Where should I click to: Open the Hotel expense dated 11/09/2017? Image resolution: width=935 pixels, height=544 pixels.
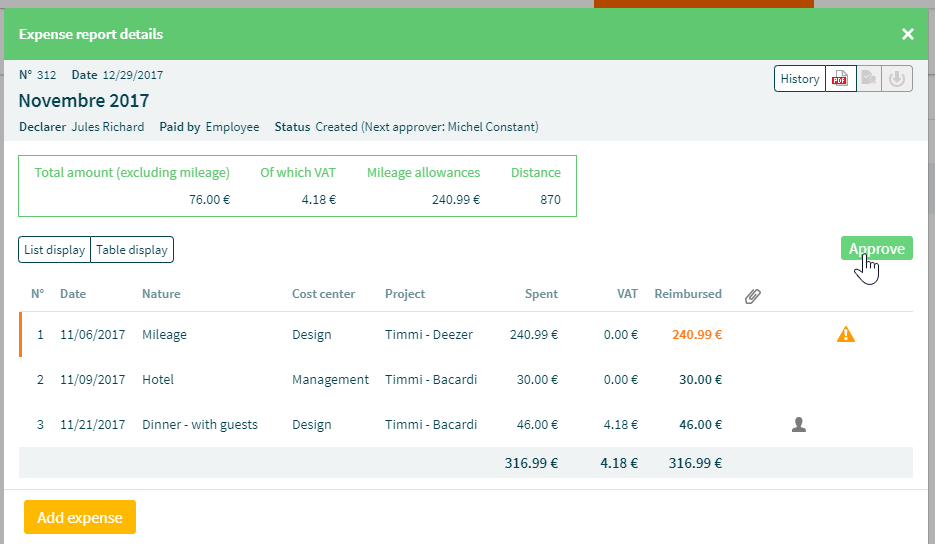click(x=466, y=379)
